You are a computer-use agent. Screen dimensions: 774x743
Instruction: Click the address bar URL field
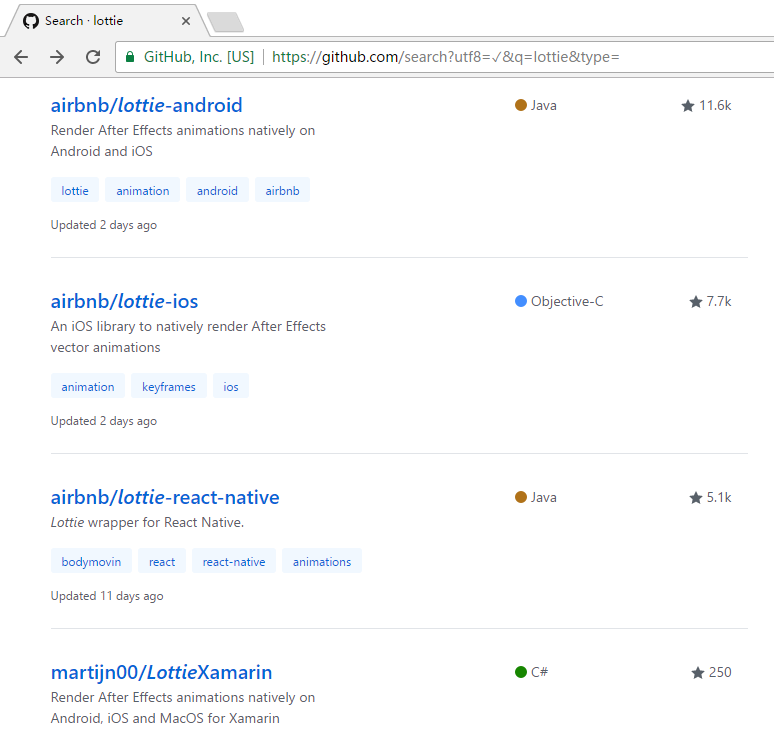pos(445,57)
